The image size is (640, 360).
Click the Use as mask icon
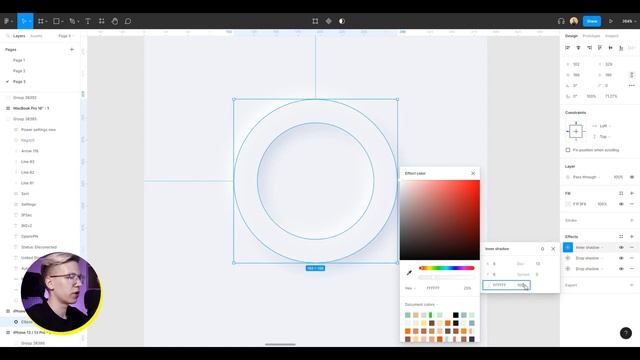click(342, 21)
